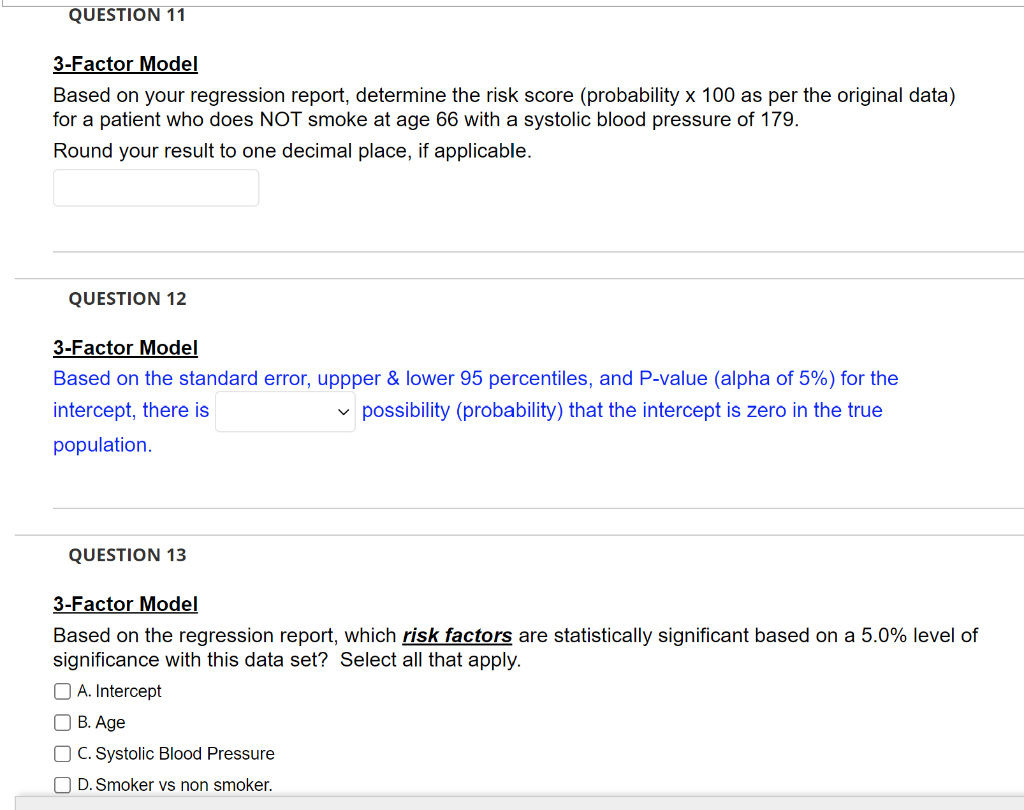Expand the dropdown chevron beside the blank selector
1024x810 pixels.
click(343, 411)
